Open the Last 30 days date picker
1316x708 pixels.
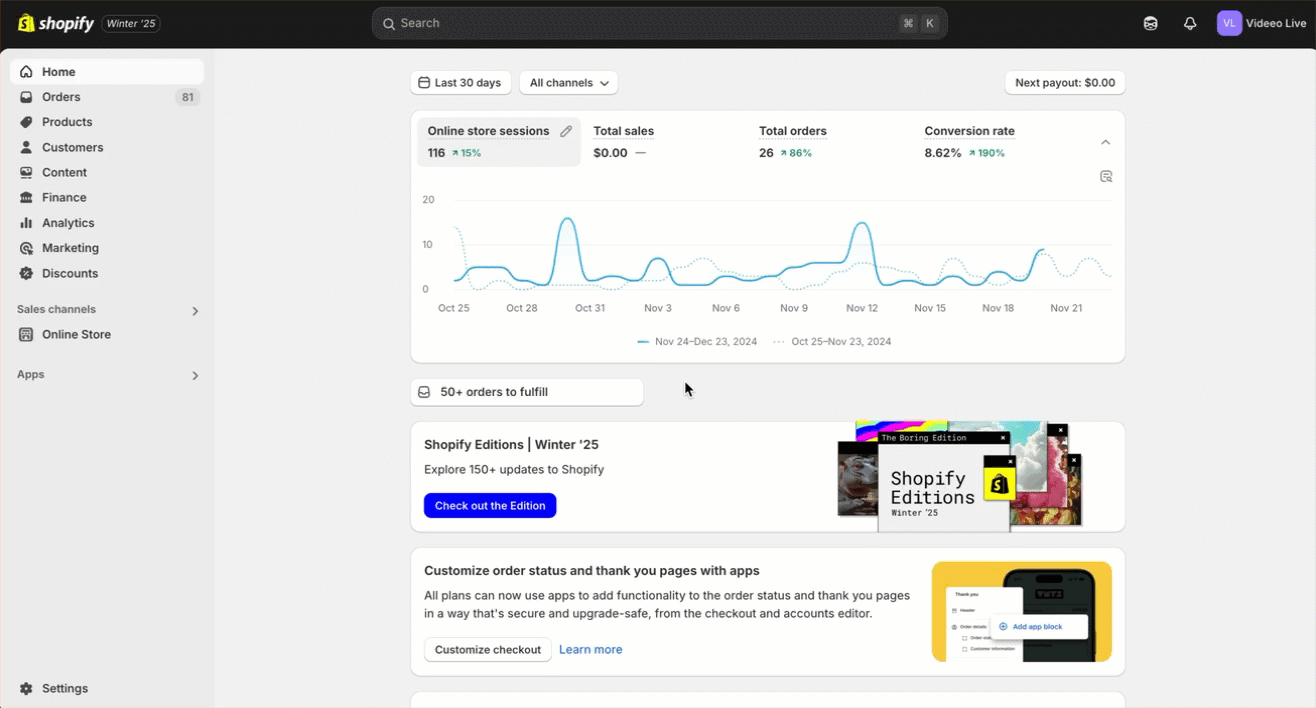pos(460,83)
